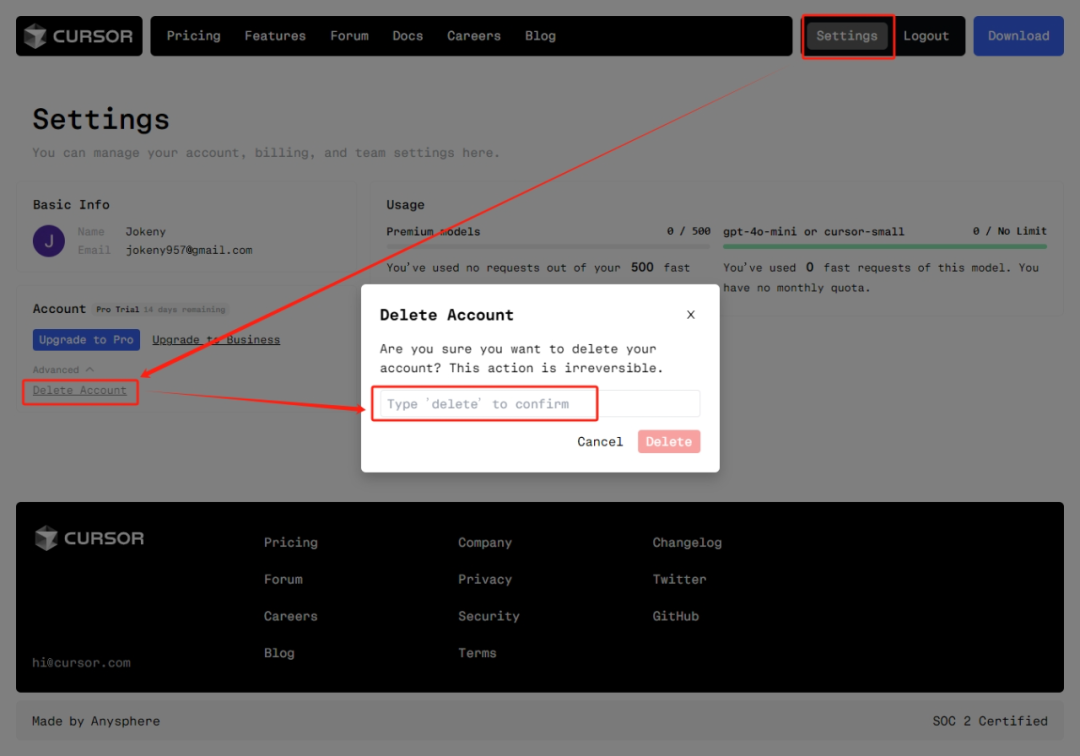Go to Forum in the top menu
Screen dimensions: 1080x756
(349, 36)
